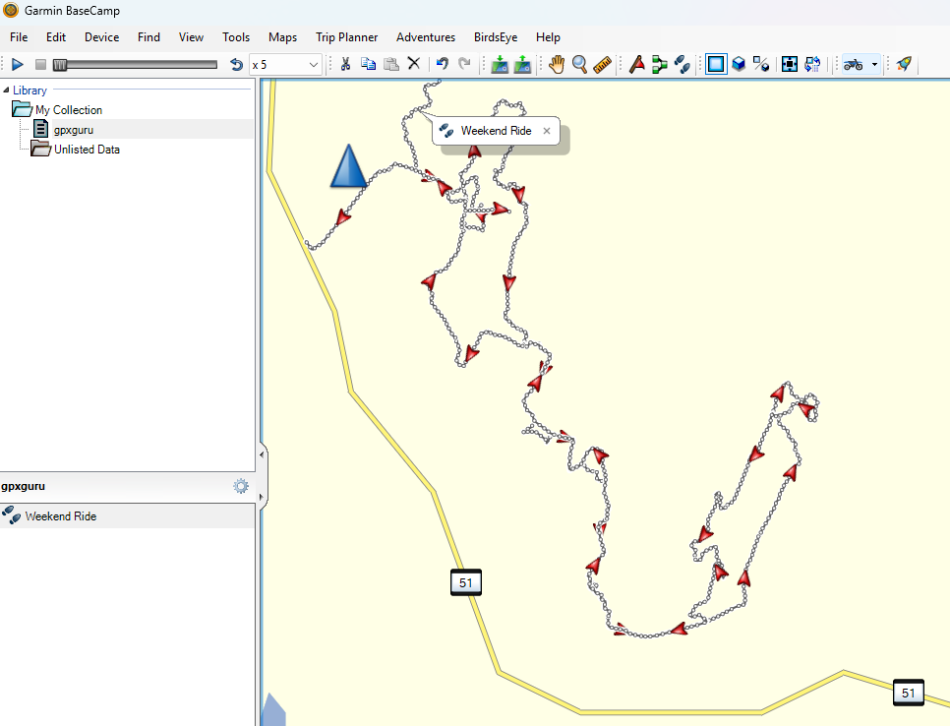Image resolution: width=950 pixels, height=726 pixels.
Task: Click the center map on selection icon
Action: 789,64
